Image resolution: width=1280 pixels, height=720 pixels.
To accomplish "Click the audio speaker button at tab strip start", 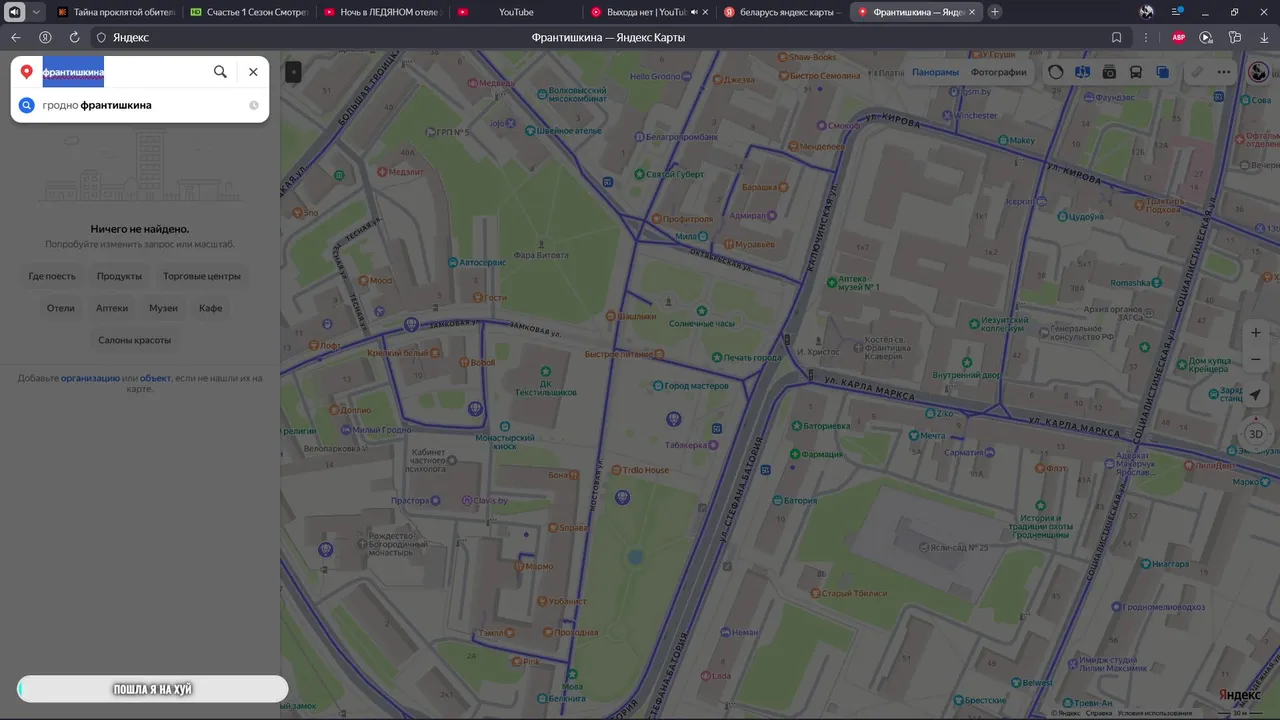I will [x=15, y=12].
